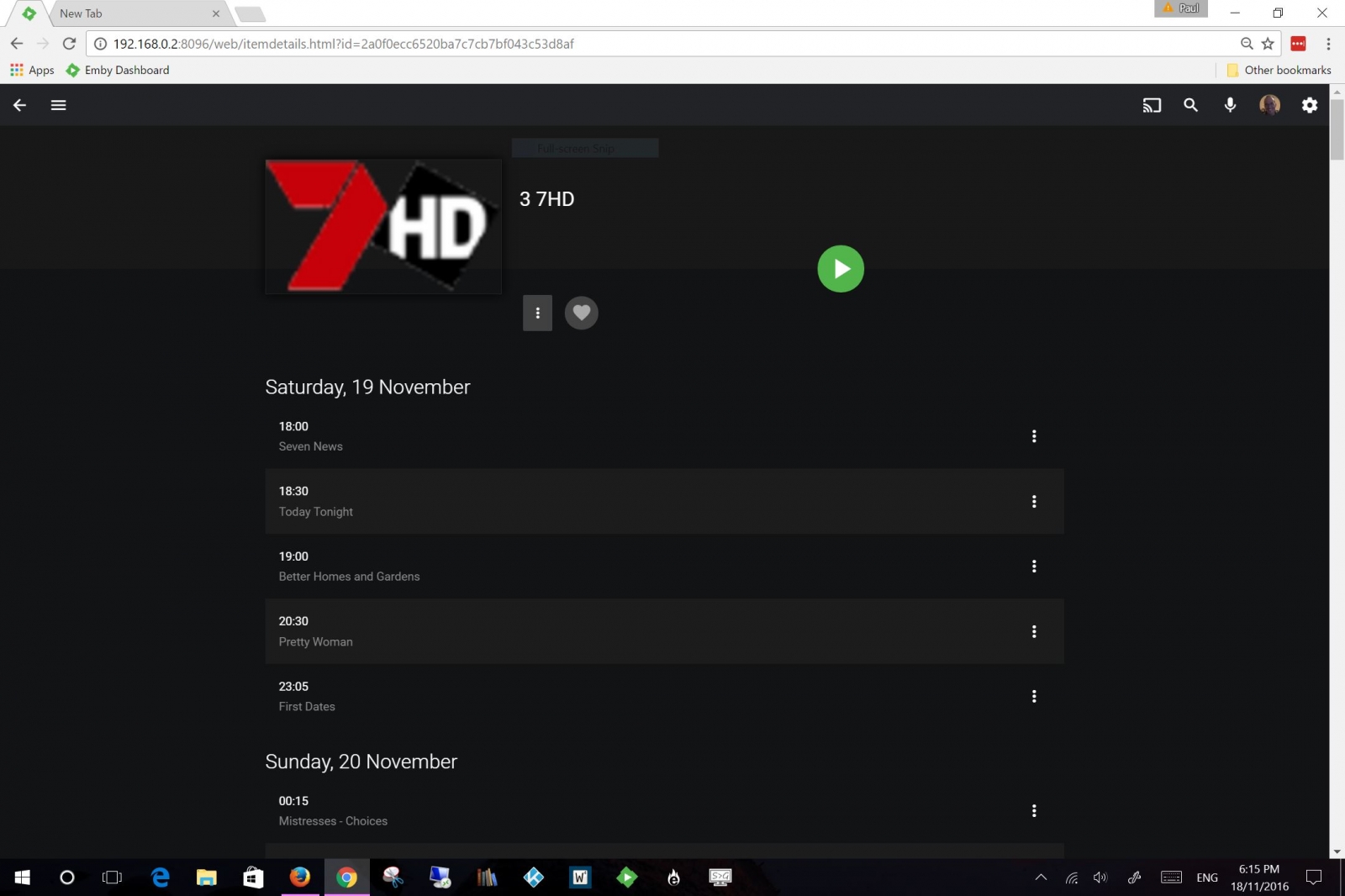
Task: Open the Cast to device icon
Action: click(1152, 105)
